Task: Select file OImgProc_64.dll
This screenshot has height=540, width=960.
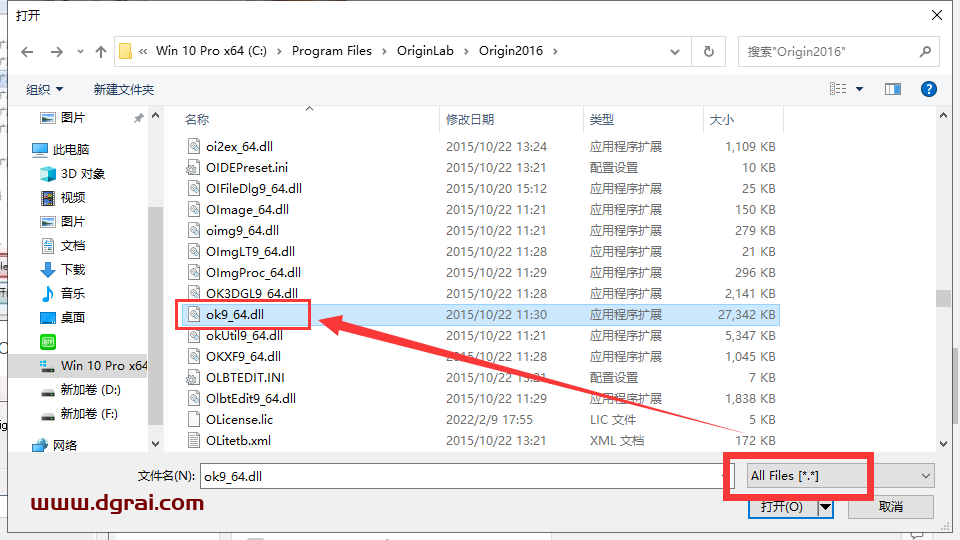Action: tap(253, 272)
